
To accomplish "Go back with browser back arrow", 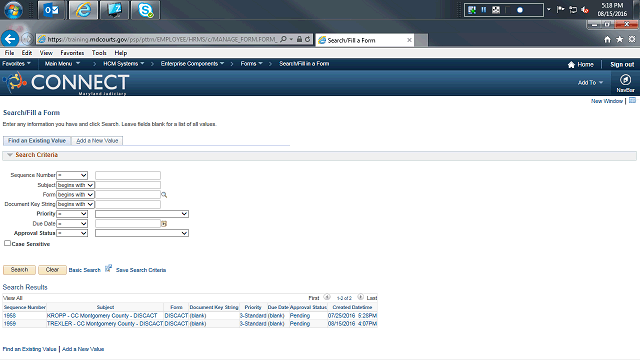I will [x=10, y=39].
